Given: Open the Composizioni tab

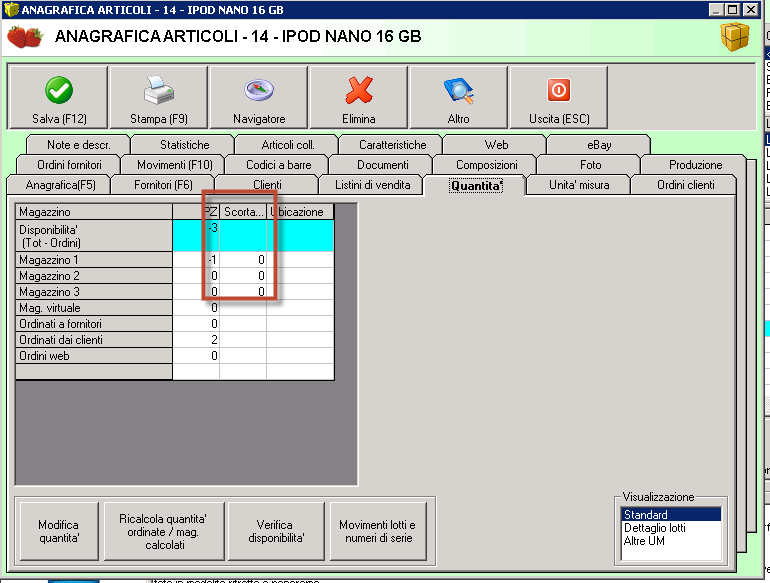Looking at the screenshot, I should click(x=487, y=165).
